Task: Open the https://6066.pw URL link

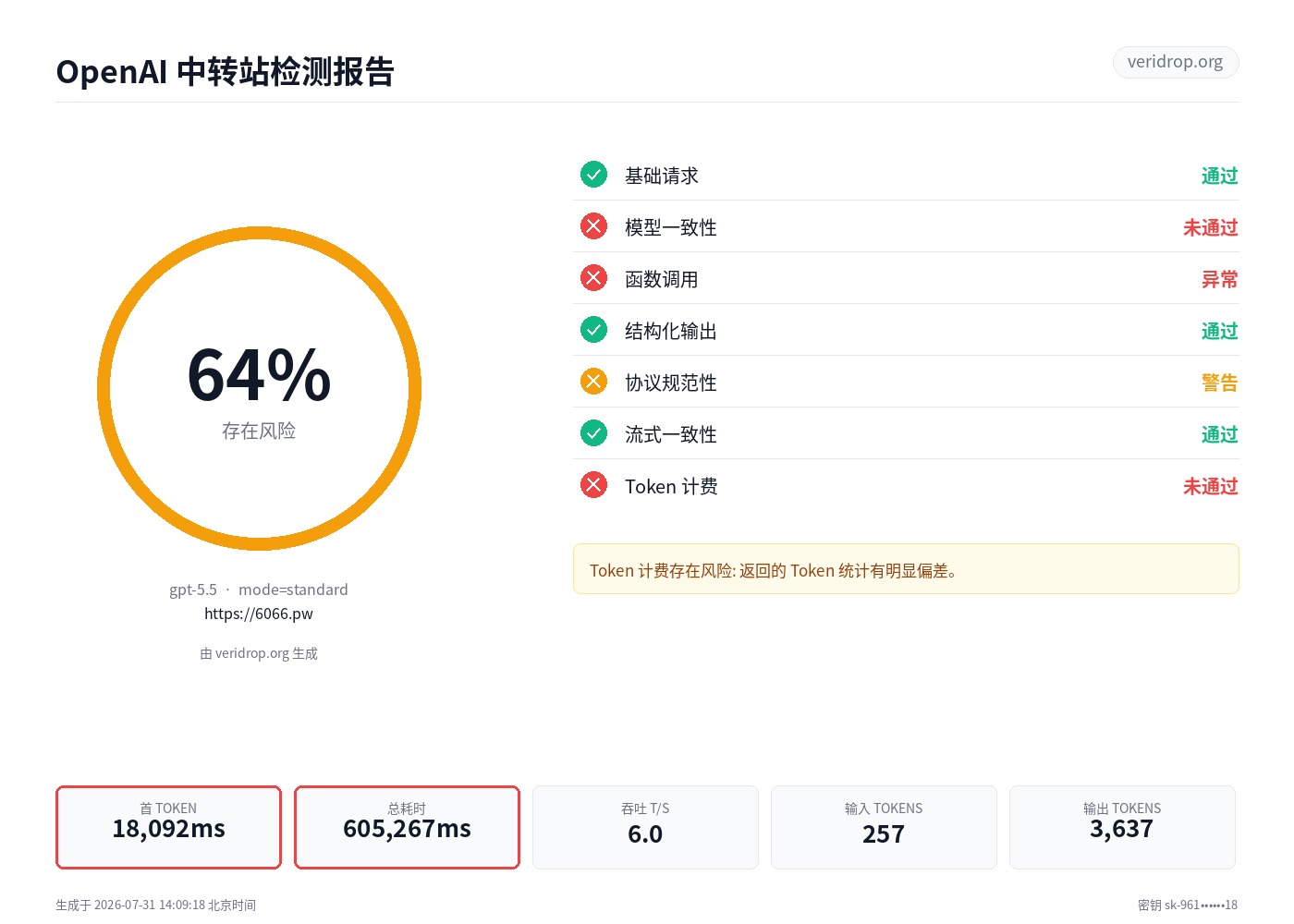Action: click(x=259, y=614)
